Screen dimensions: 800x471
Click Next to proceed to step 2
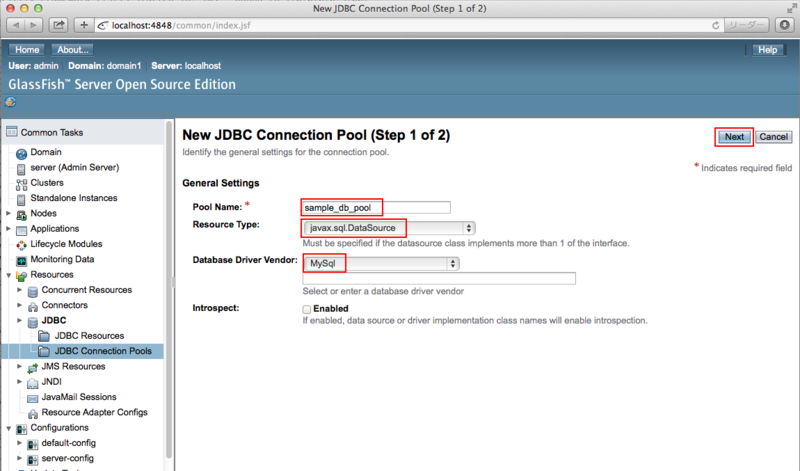pyautogui.click(x=734, y=137)
